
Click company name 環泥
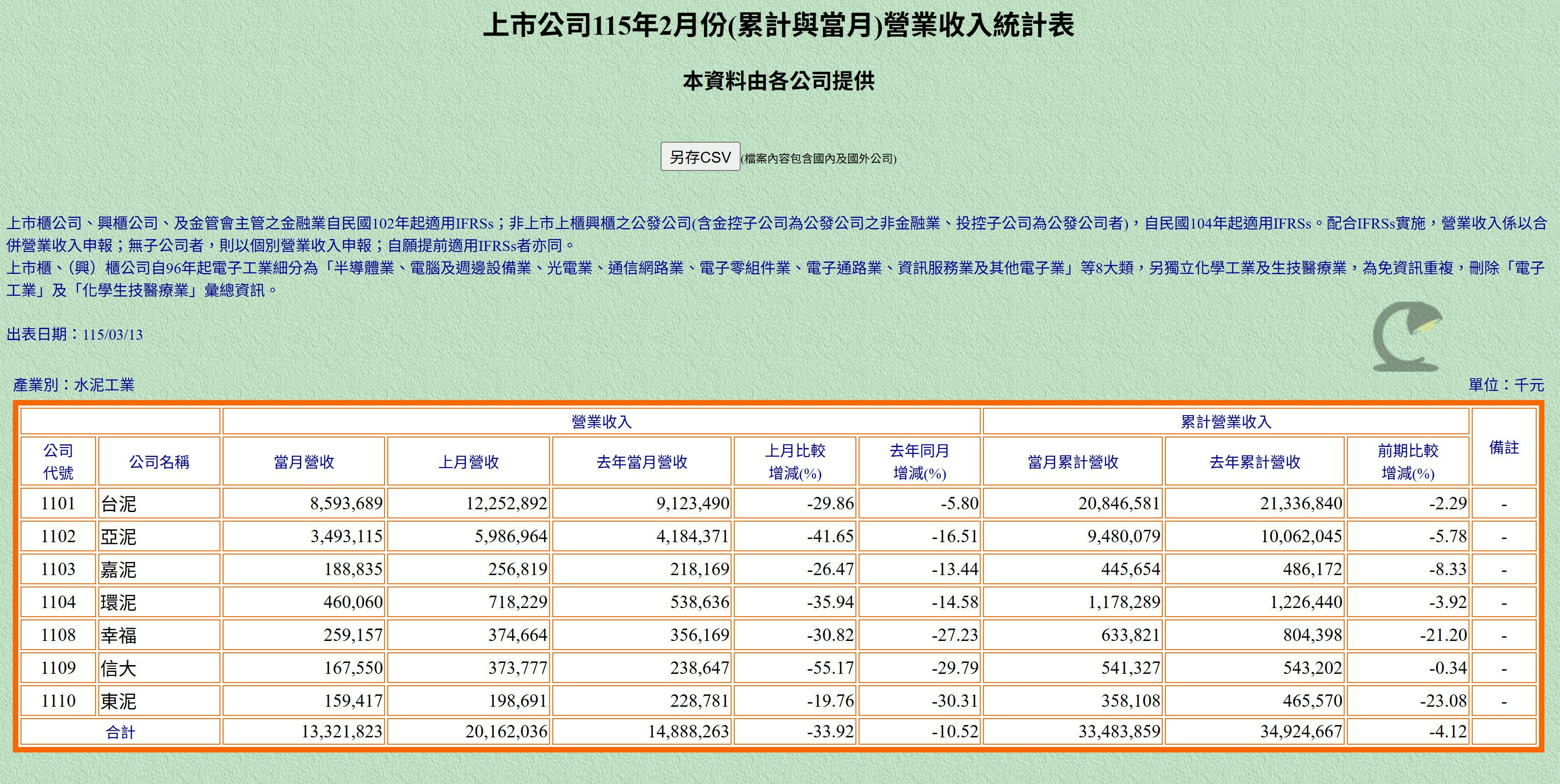[119, 603]
